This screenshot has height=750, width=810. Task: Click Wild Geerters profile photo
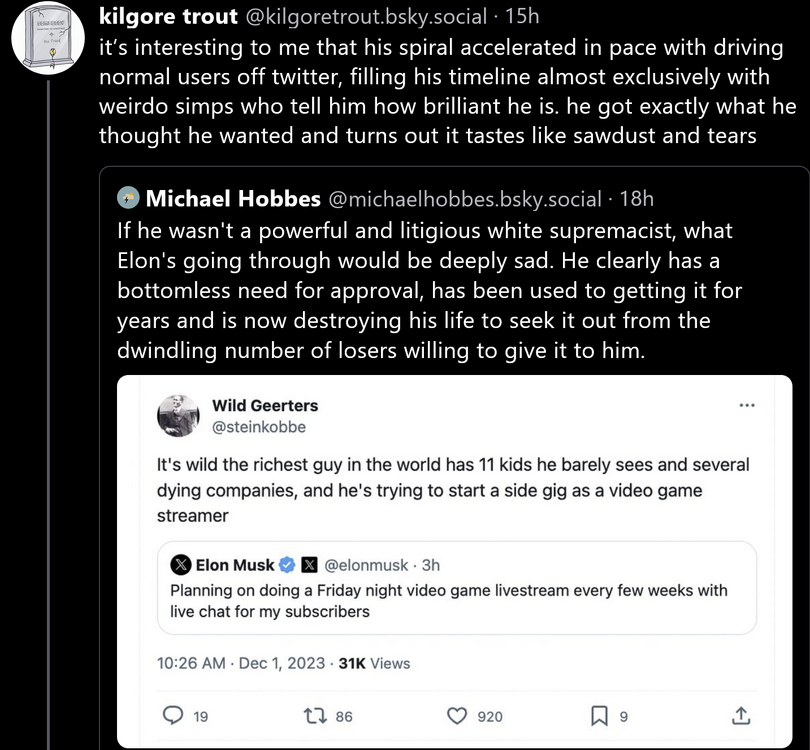coord(178,415)
